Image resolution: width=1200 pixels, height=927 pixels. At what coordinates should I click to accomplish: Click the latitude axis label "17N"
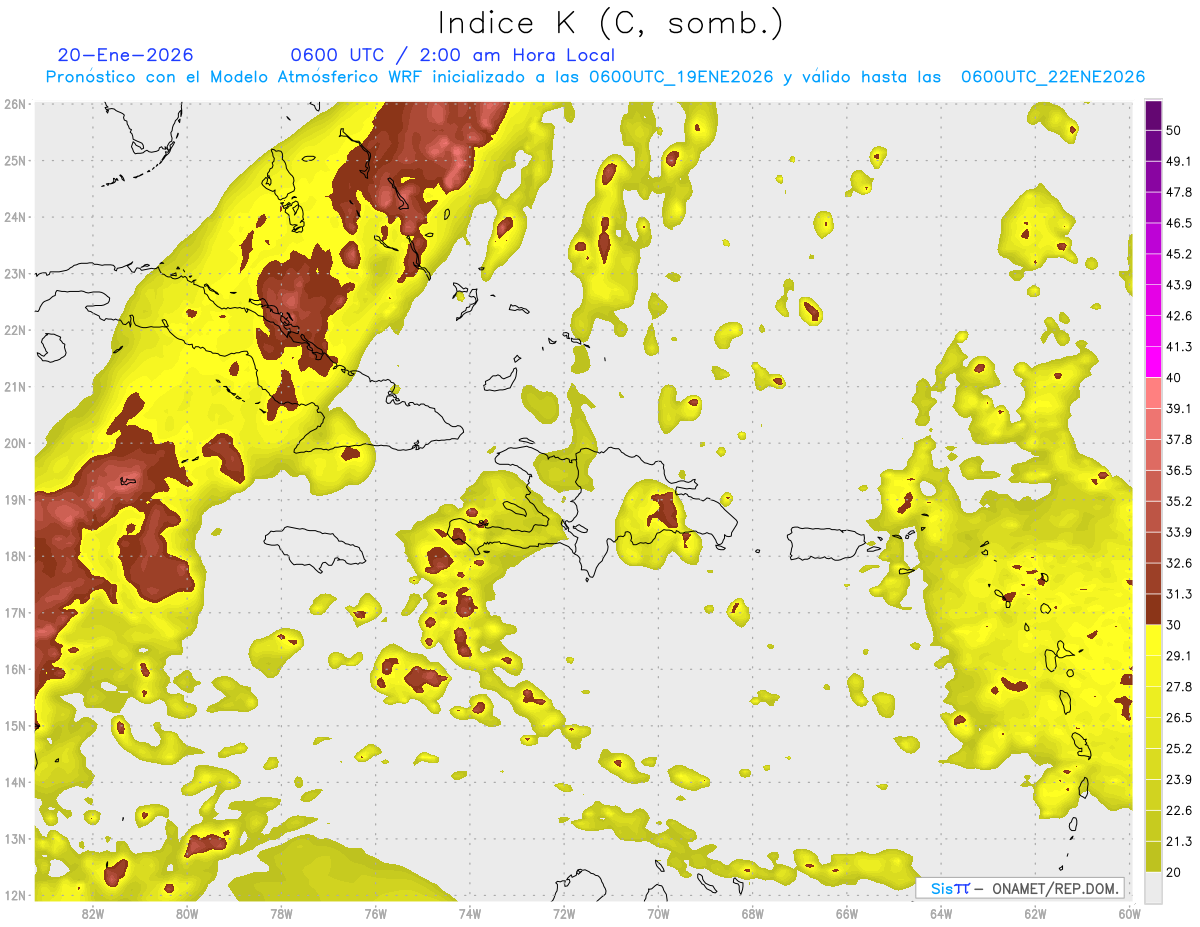coord(15,612)
